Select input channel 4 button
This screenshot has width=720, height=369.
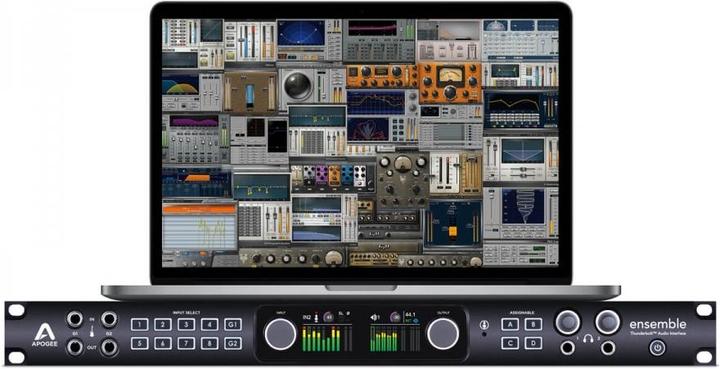click(209, 325)
